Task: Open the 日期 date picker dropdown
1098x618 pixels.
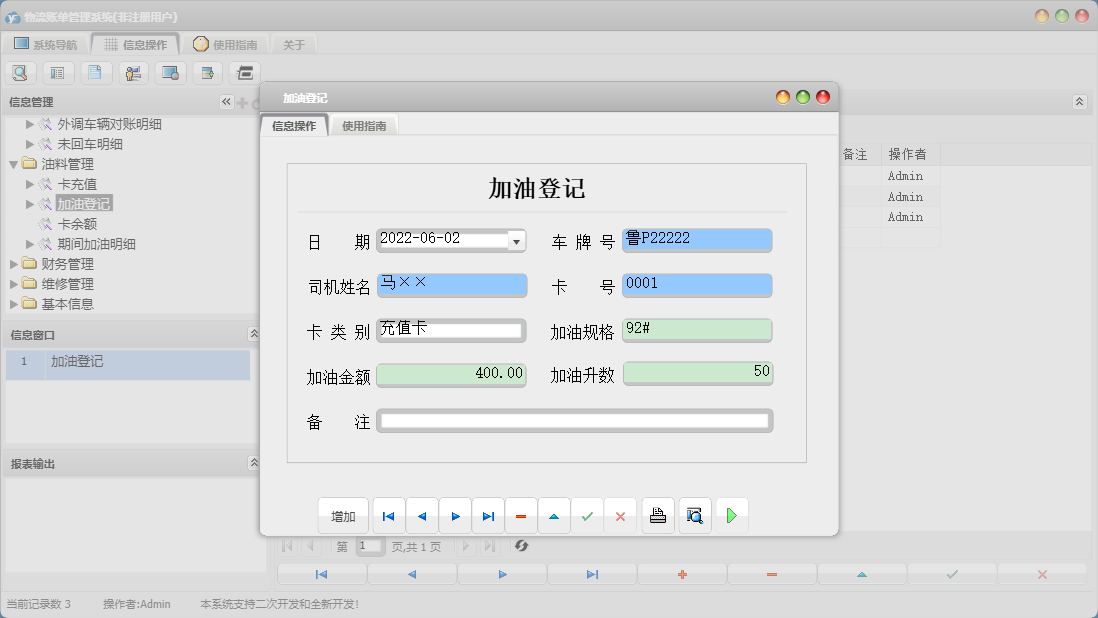Action: tap(516, 240)
